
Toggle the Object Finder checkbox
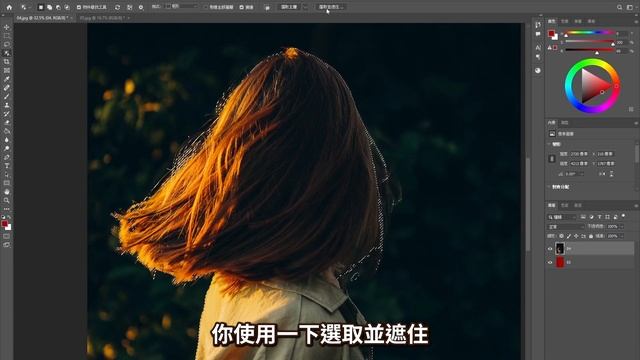coord(79,7)
